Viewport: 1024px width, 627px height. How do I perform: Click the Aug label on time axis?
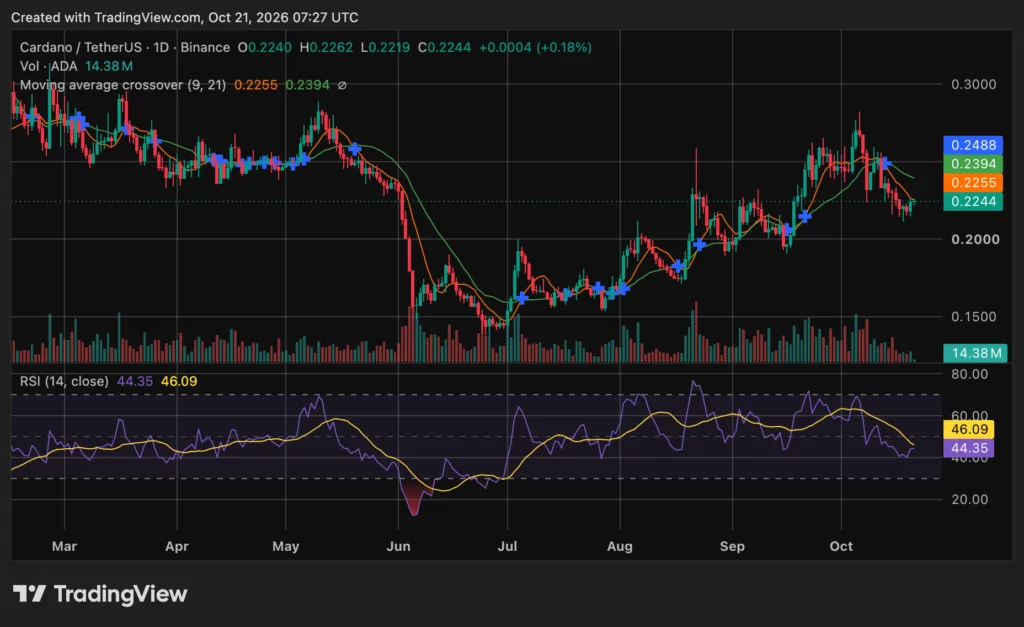click(x=620, y=546)
